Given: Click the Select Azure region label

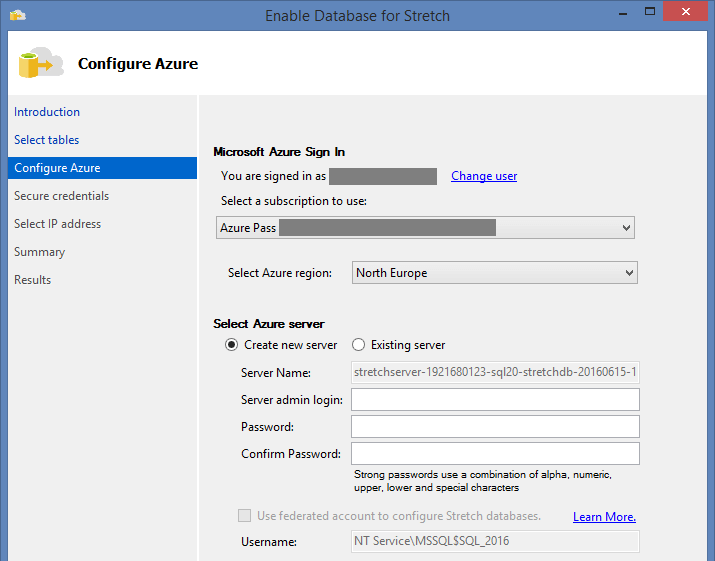Looking at the screenshot, I should pyautogui.click(x=280, y=273).
